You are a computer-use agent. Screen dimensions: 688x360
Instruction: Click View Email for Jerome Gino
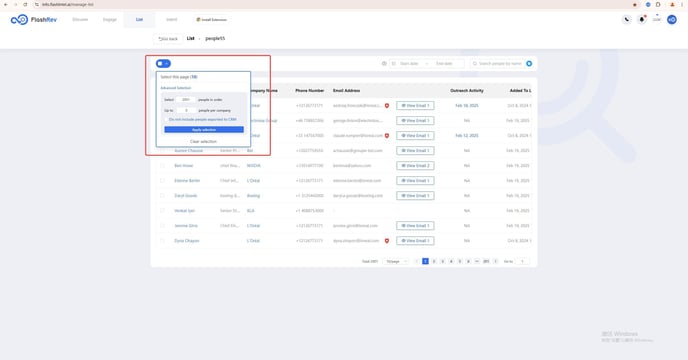point(415,226)
